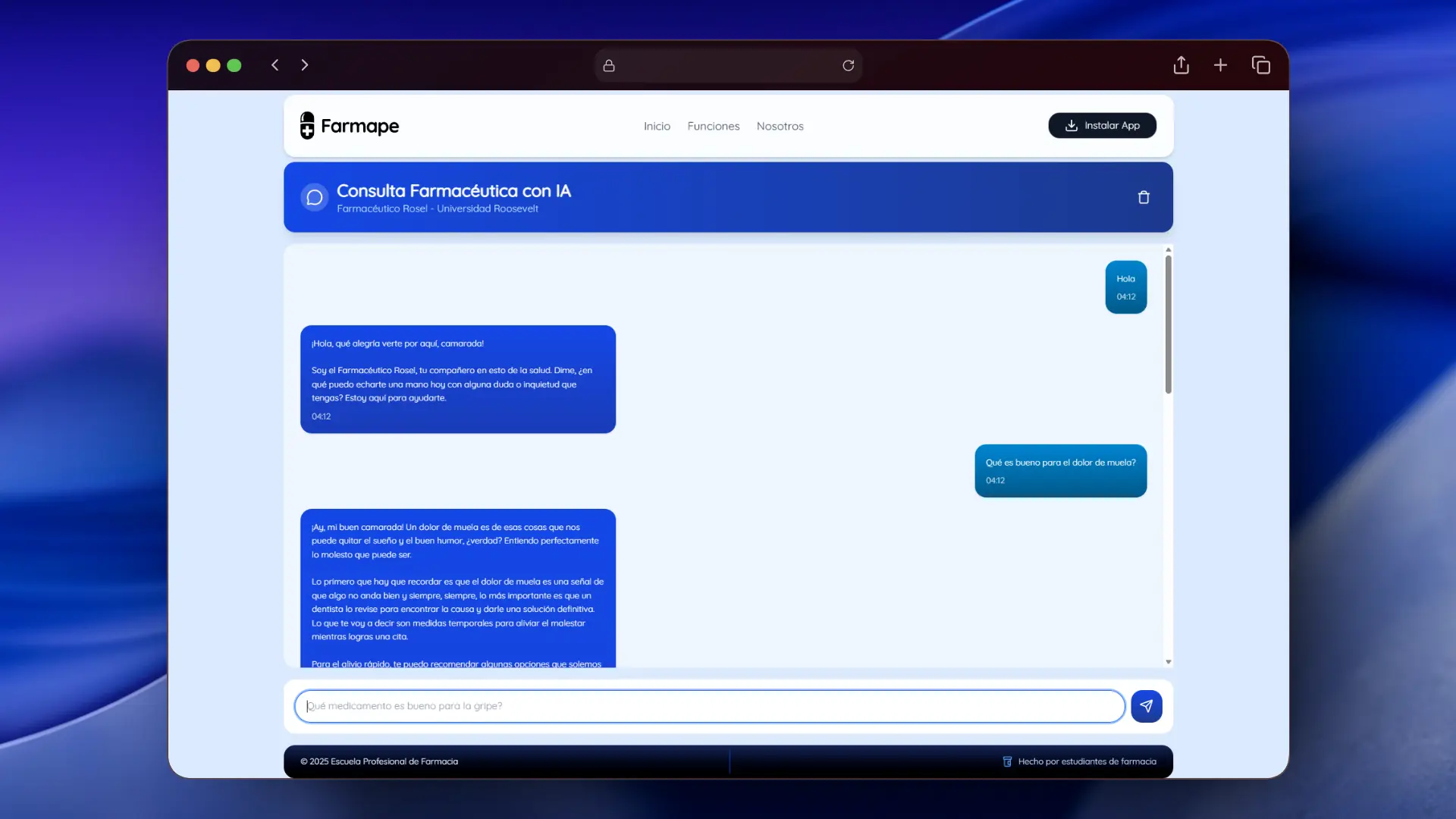
Task: Click the speech bubble icon in chat header
Action: (314, 197)
